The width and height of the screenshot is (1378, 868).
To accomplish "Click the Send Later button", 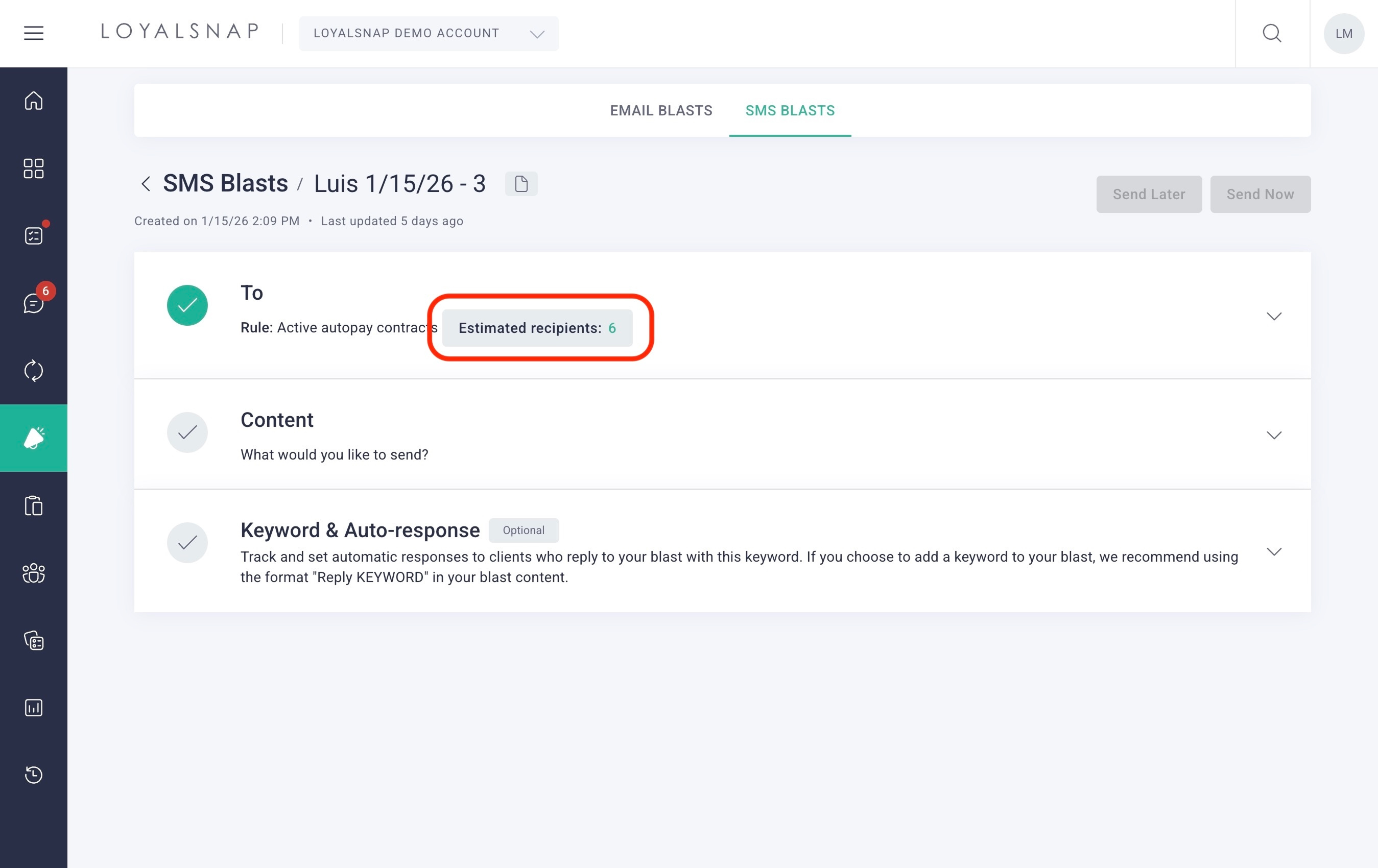I will 1148,194.
